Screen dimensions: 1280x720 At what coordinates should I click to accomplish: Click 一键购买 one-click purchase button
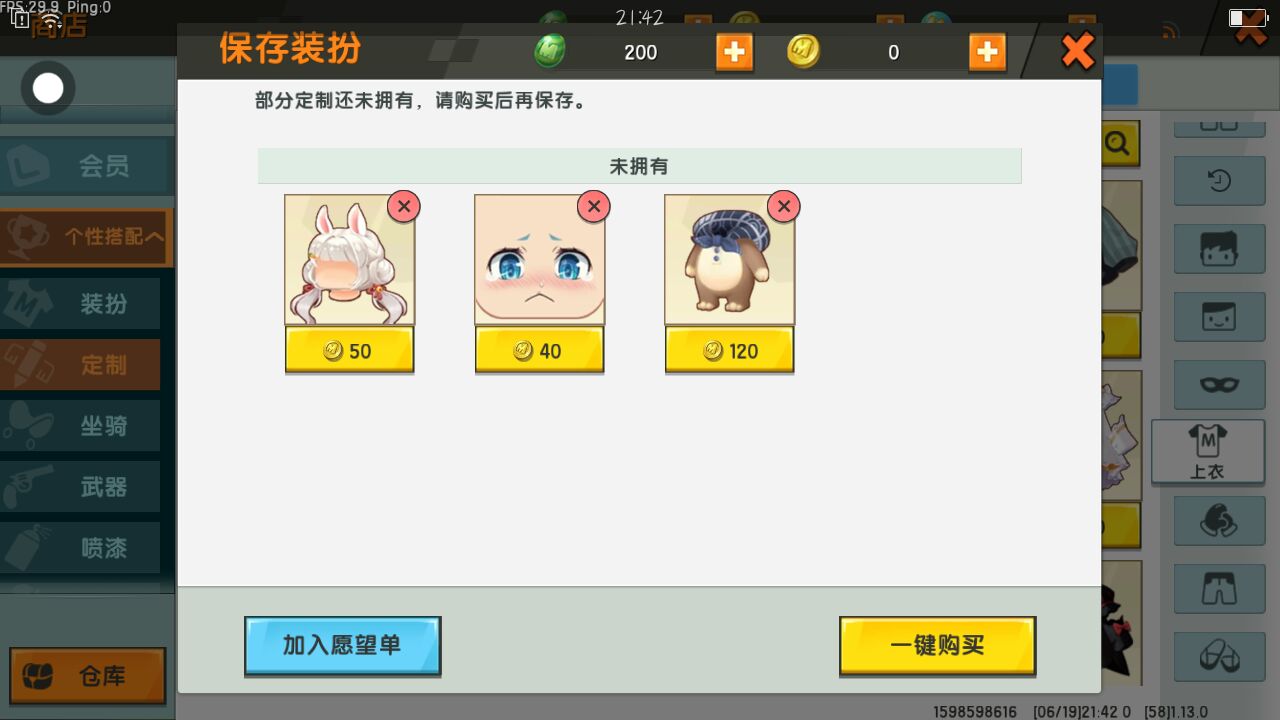pos(937,646)
